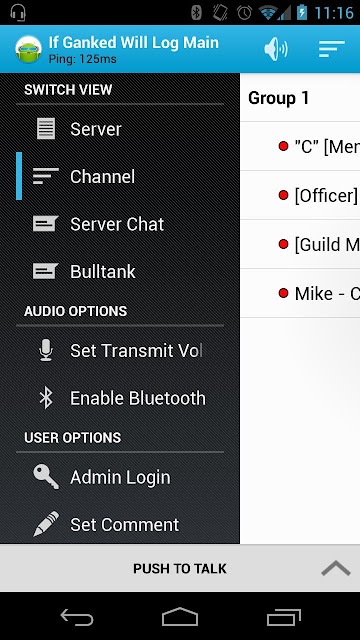This screenshot has width=360, height=640.
Task: Select the Server view icon
Action: (x=46, y=129)
